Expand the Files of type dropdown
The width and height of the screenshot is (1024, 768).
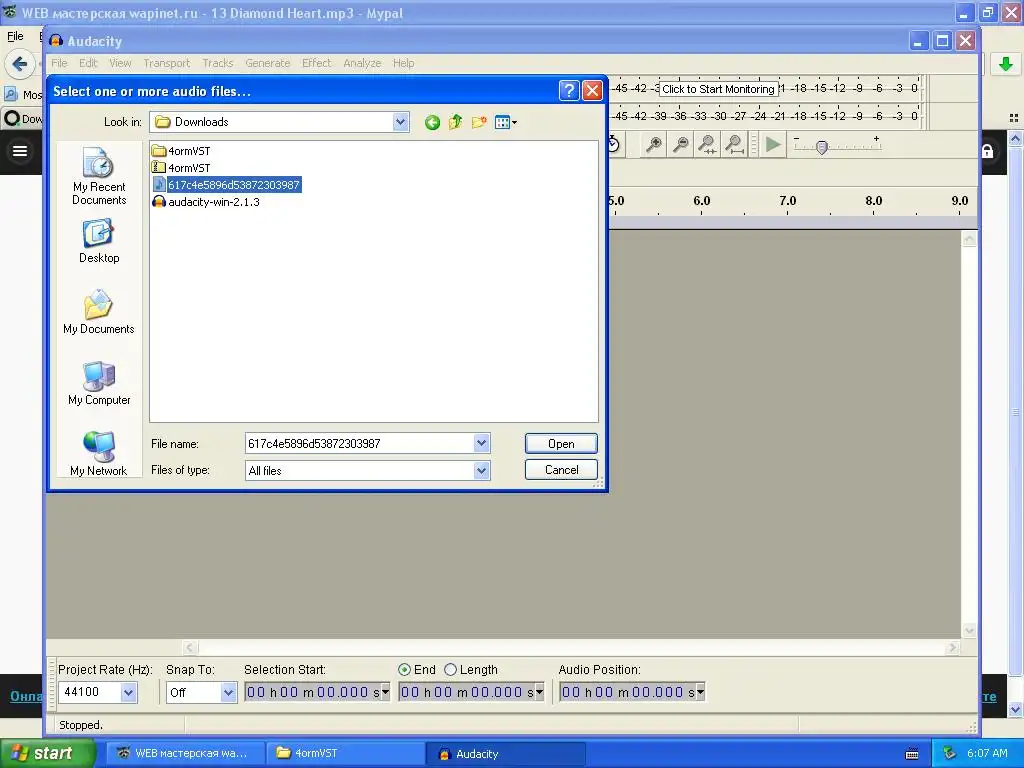(x=481, y=470)
